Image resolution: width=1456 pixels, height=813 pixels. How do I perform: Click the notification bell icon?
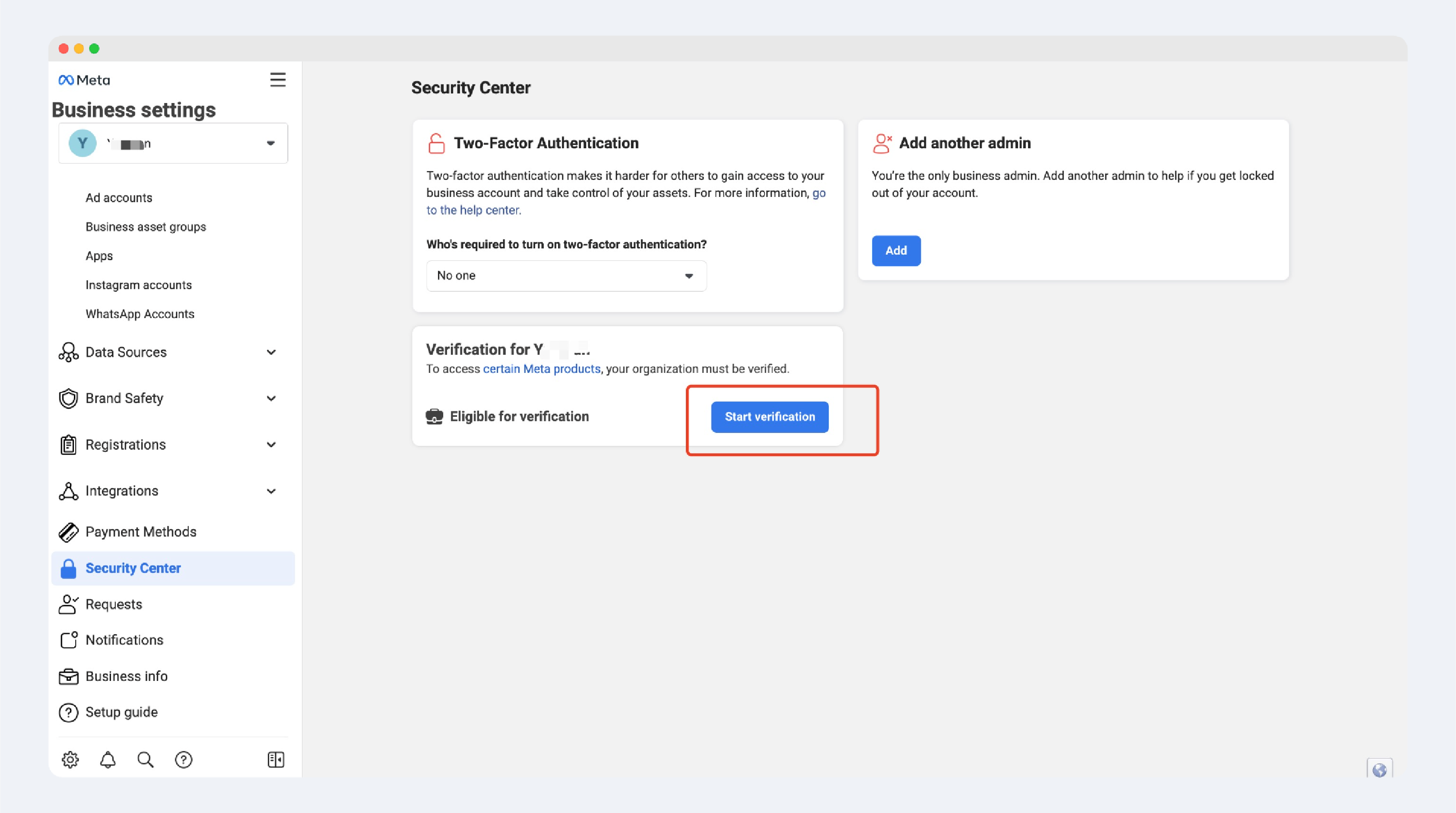pyautogui.click(x=107, y=759)
